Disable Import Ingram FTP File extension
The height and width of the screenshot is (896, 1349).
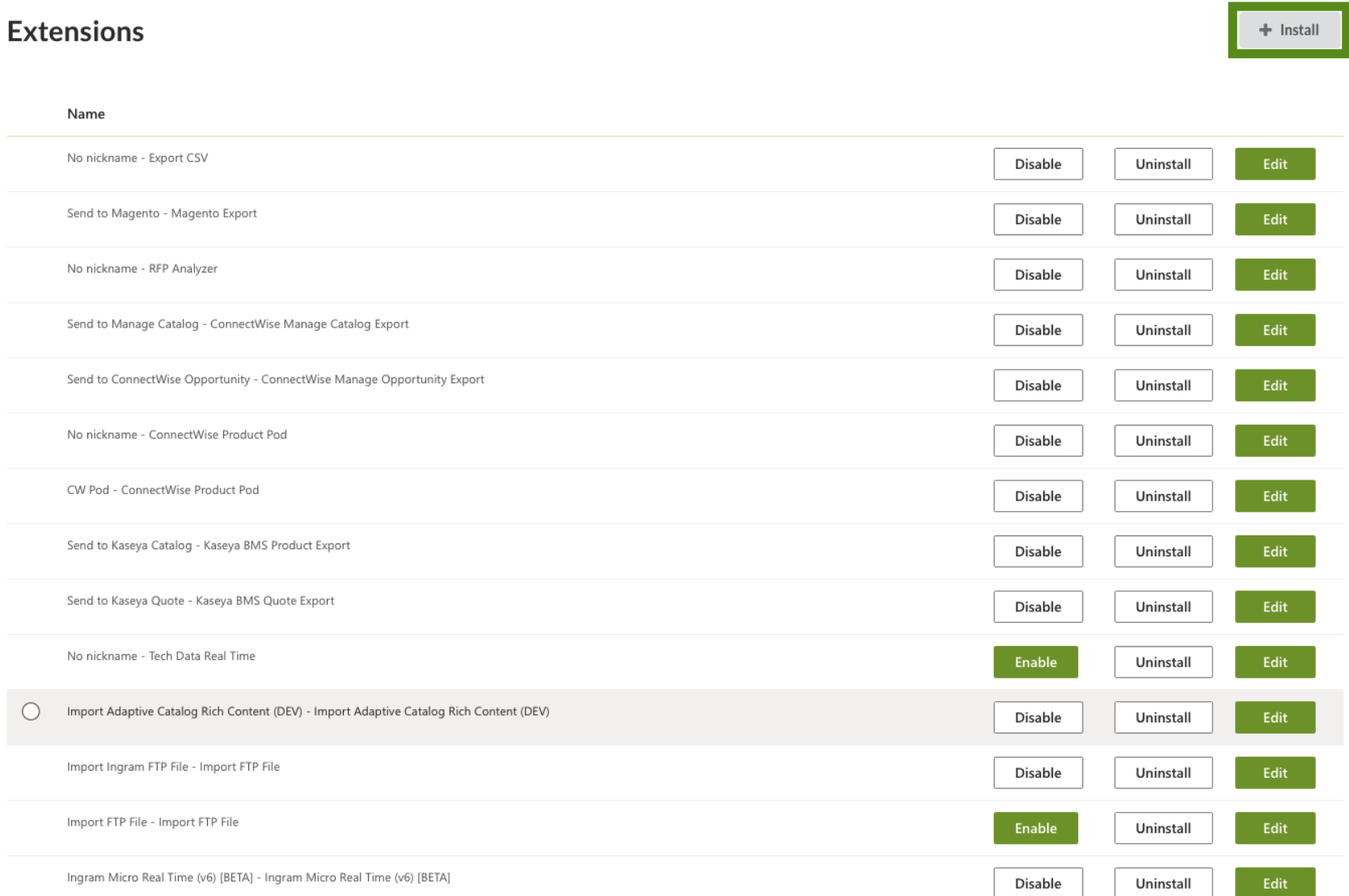tap(1038, 773)
